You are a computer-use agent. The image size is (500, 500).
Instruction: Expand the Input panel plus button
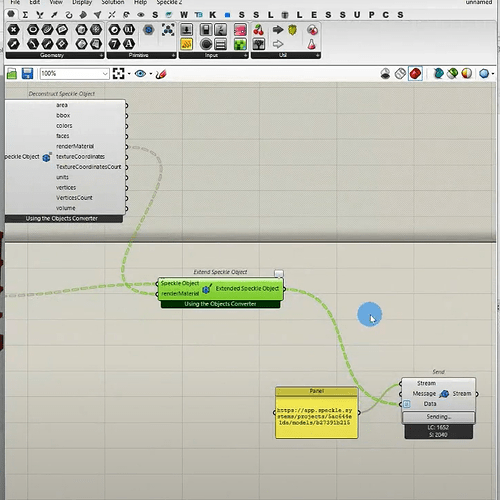tap(245, 55)
